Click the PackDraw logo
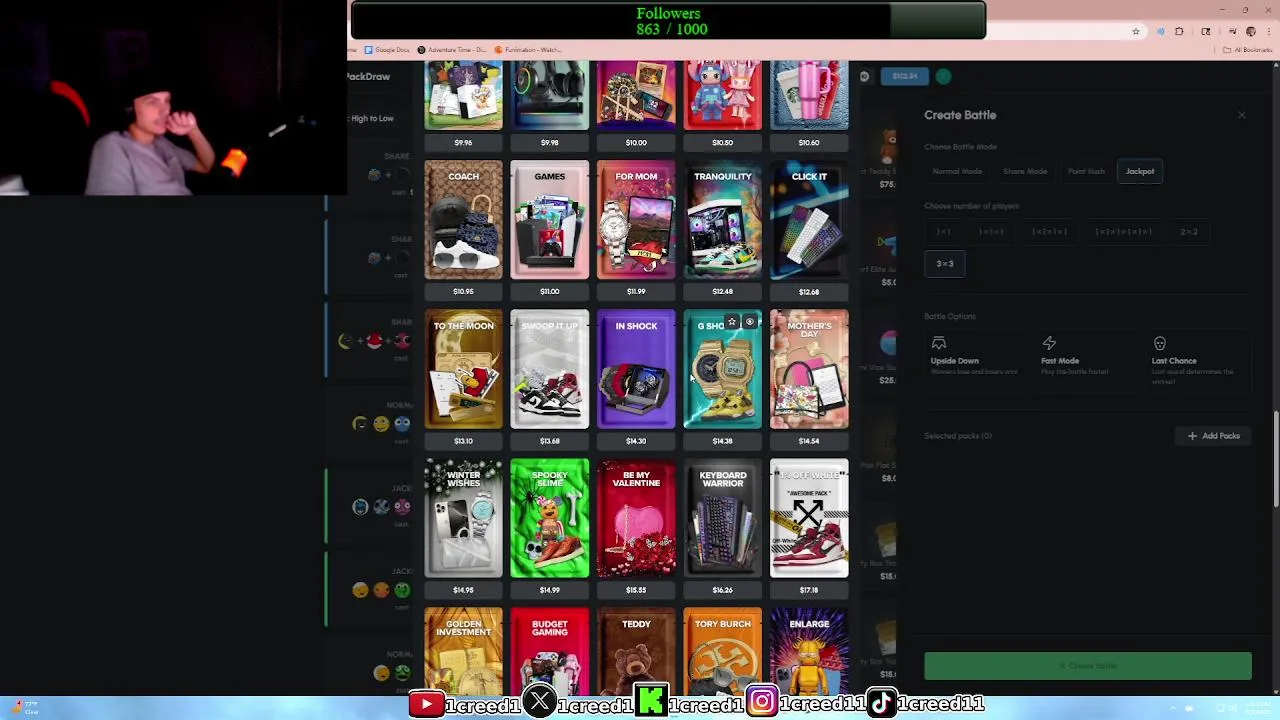 tap(369, 76)
